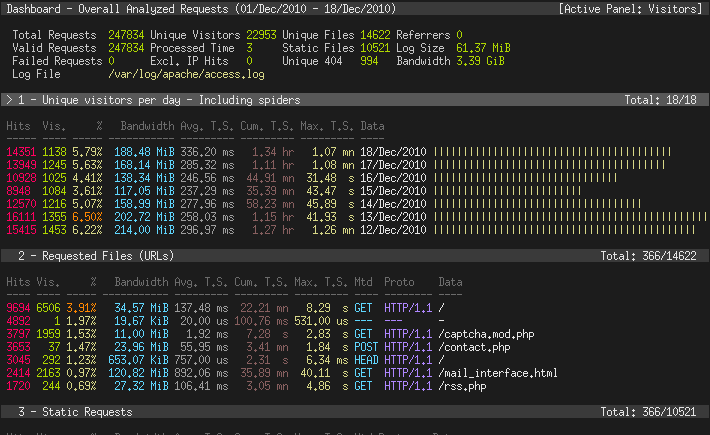
Task: Click the Total: 366/10521 counter
Action: coord(648,412)
